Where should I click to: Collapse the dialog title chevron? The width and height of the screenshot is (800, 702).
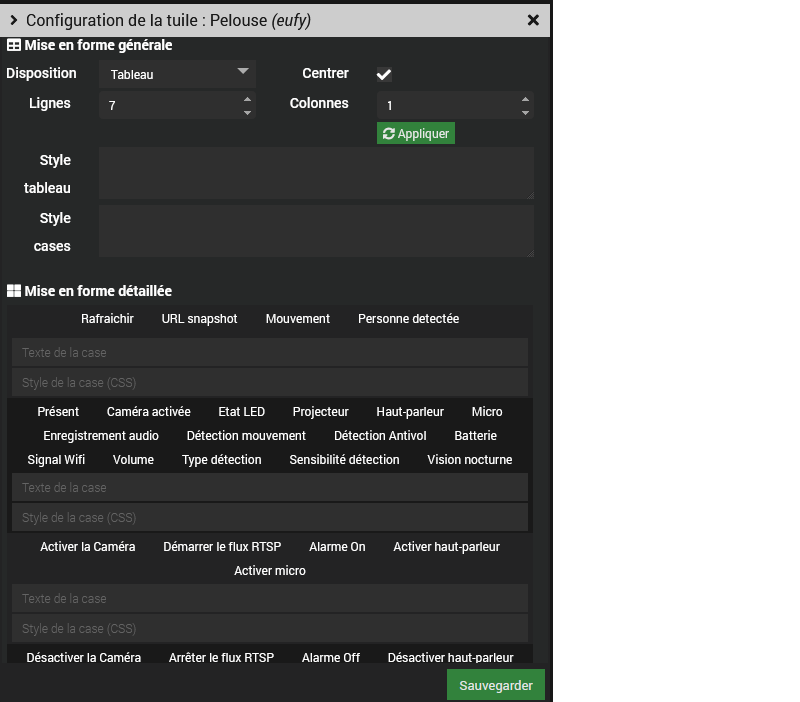coord(14,20)
